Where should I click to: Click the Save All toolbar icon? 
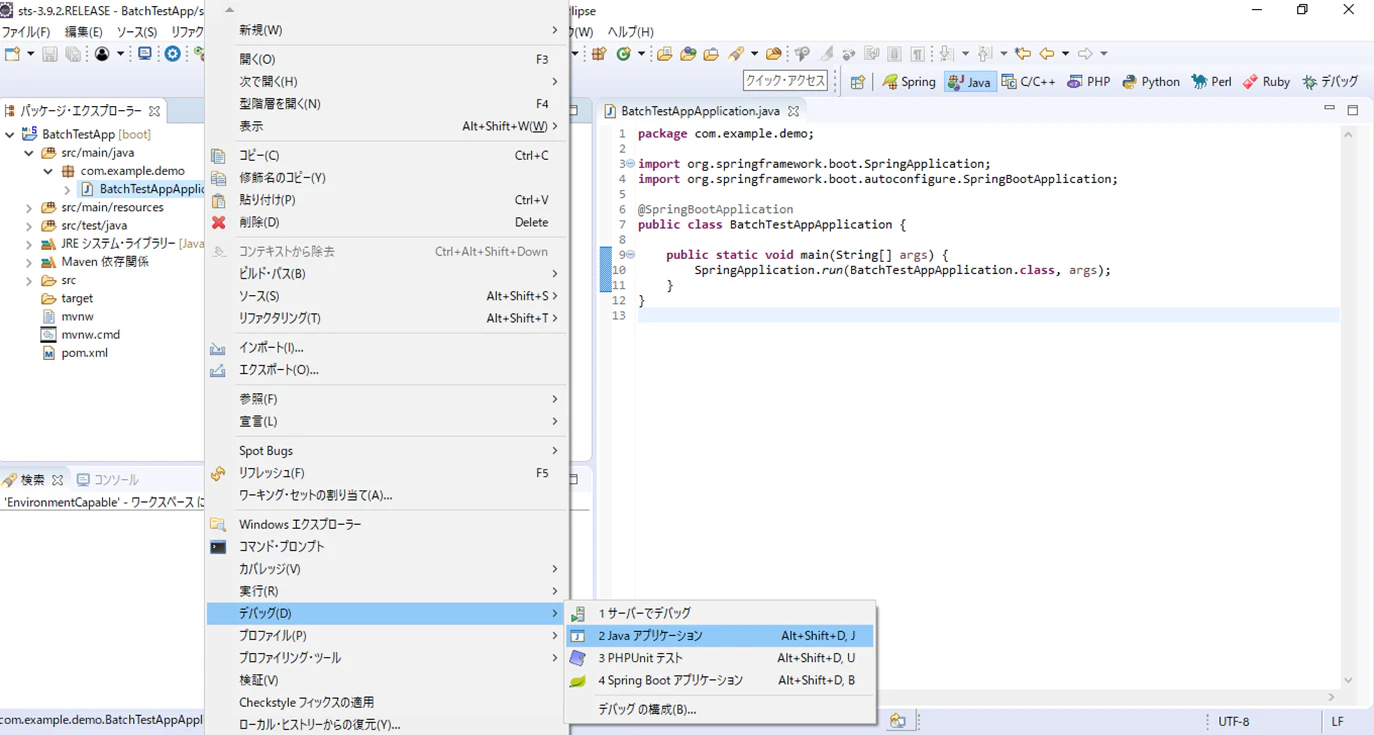coord(73,54)
